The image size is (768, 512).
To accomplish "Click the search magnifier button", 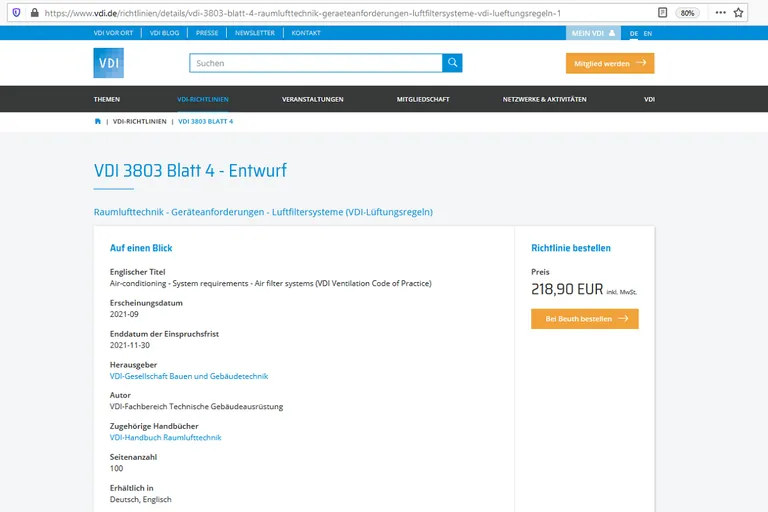I will (x=453, y=63).
